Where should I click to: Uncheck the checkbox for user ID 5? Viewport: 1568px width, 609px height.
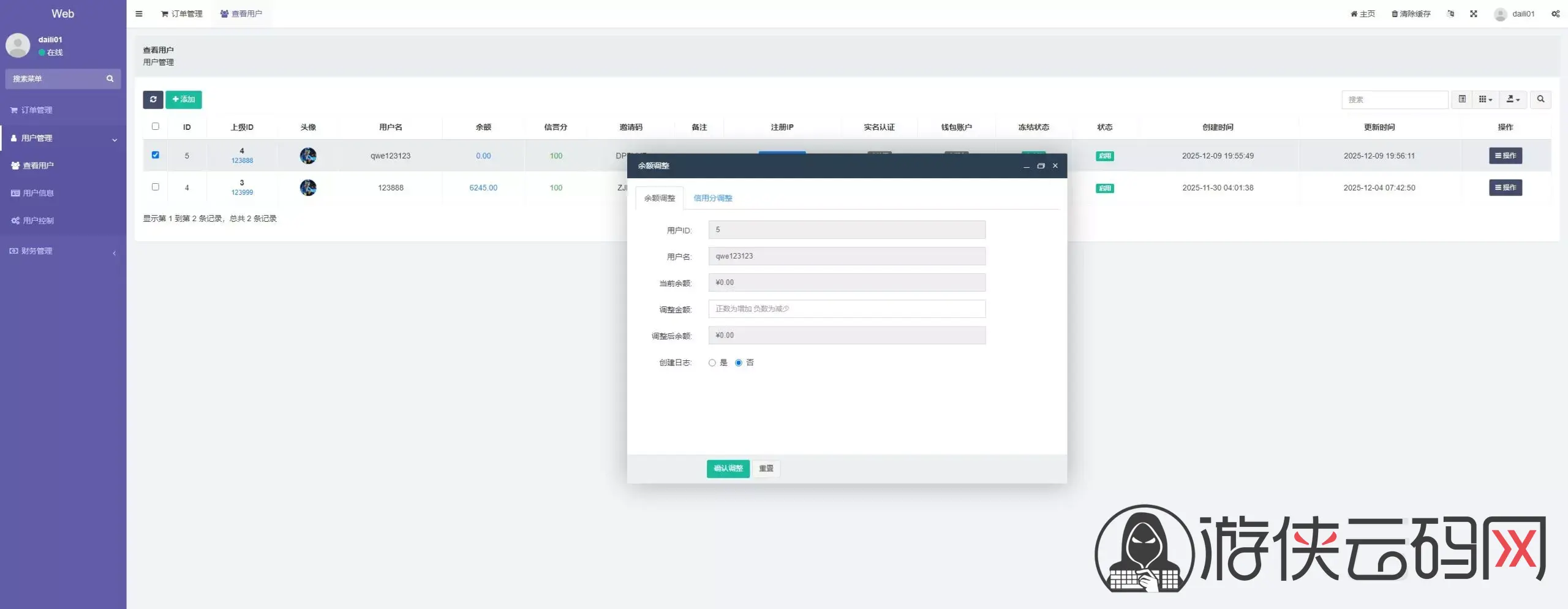click(156, 155)
